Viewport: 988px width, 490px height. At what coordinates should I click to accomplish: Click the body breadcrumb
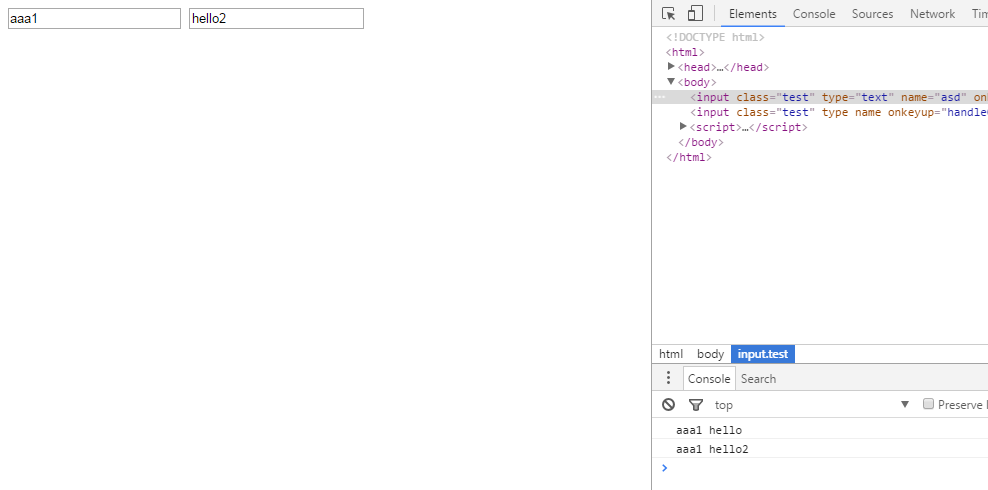click(x=710, y=354)
